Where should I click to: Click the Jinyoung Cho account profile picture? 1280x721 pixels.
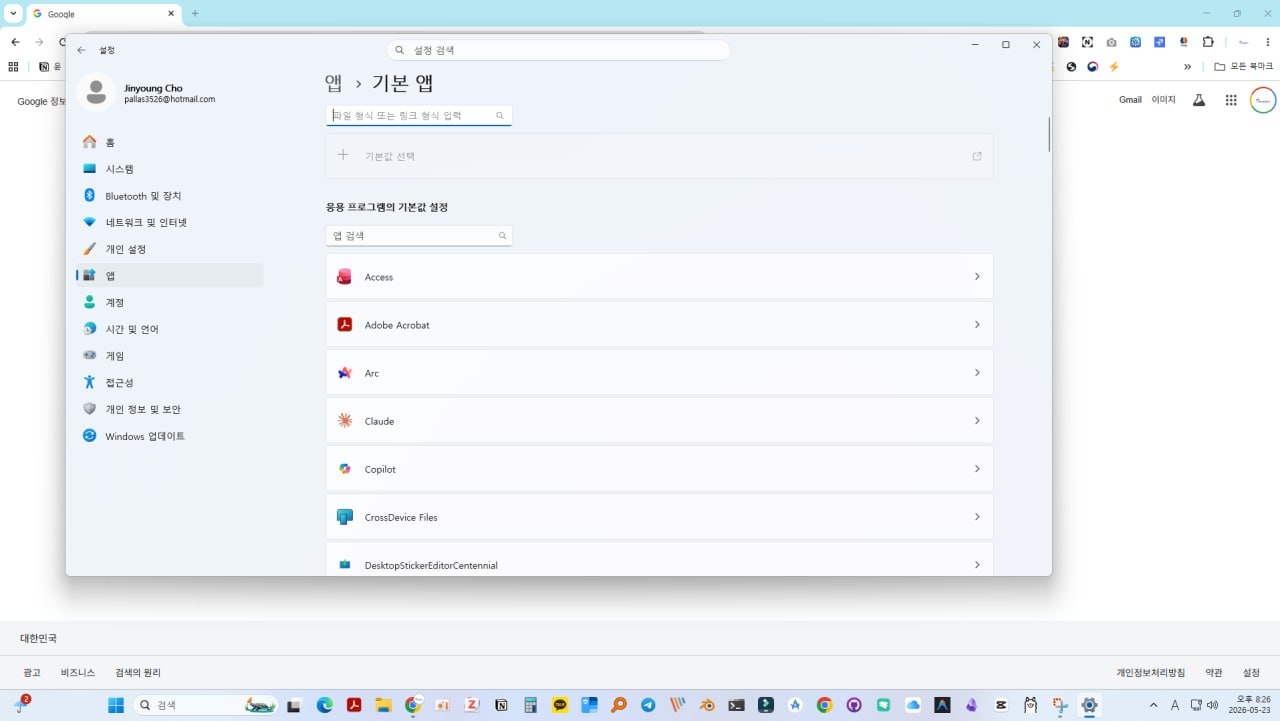[x=96, y=93]
